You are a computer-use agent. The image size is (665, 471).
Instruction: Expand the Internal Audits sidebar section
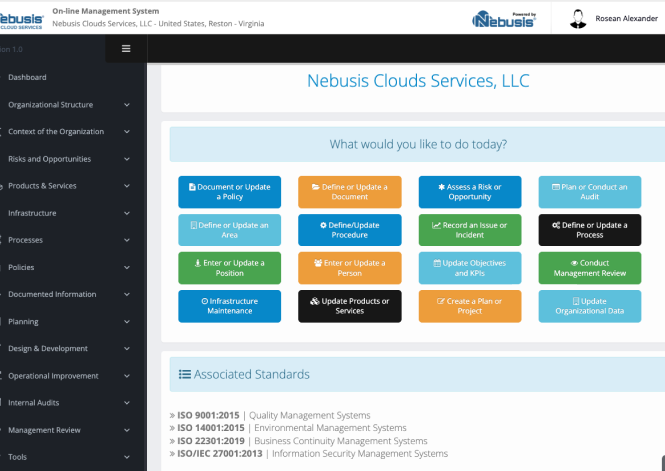tap(65, 403)
